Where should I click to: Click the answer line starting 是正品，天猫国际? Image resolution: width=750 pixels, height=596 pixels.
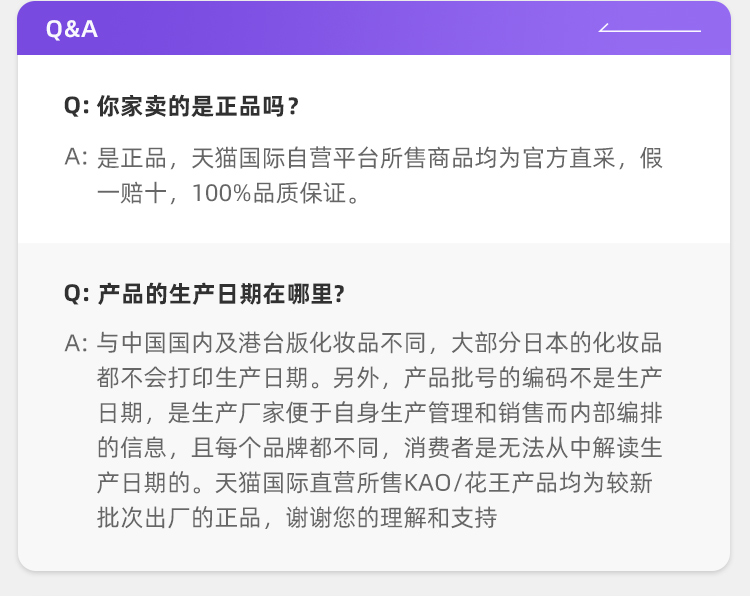coord(380,158)
